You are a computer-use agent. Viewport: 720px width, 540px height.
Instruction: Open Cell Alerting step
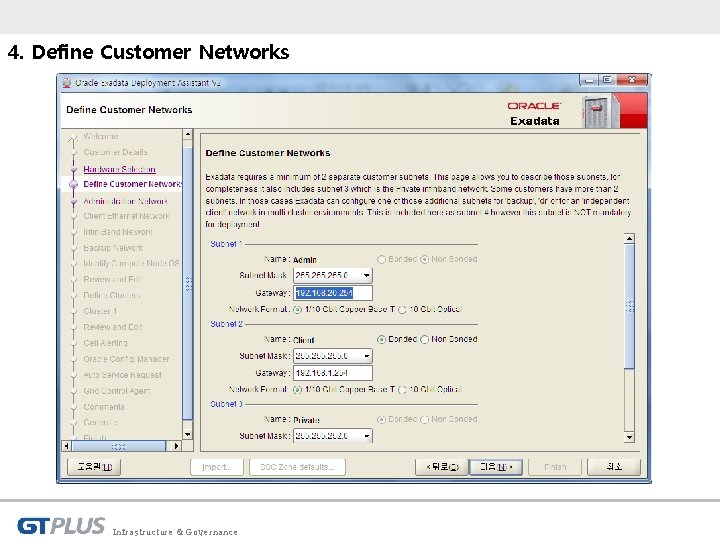[x=105, y=343]
